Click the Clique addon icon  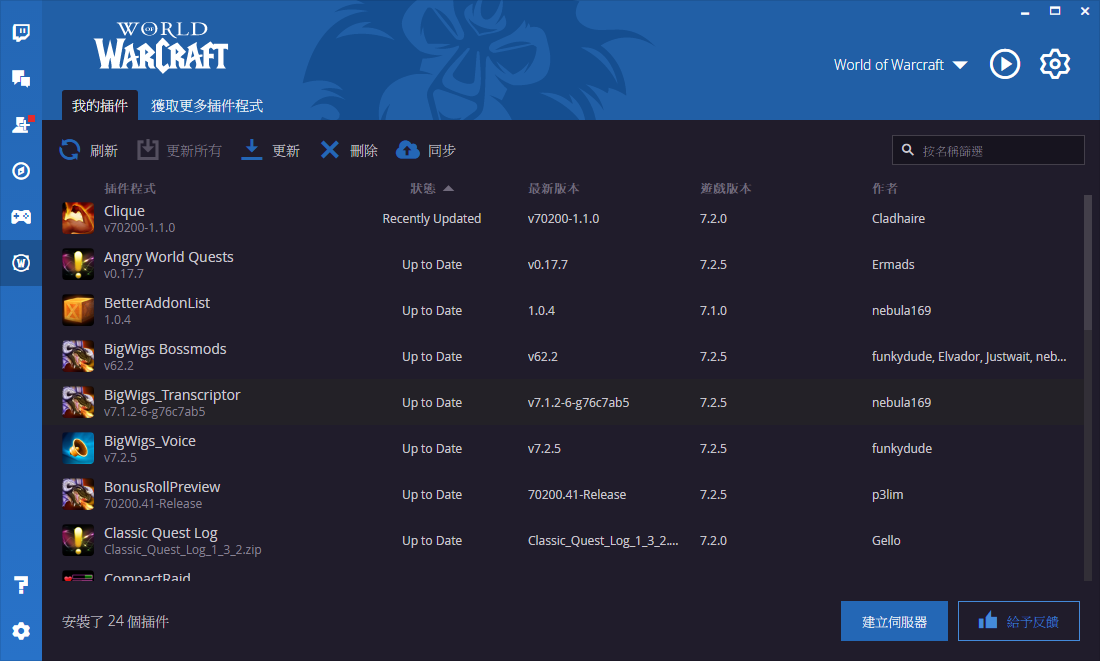tap(78, 218)
